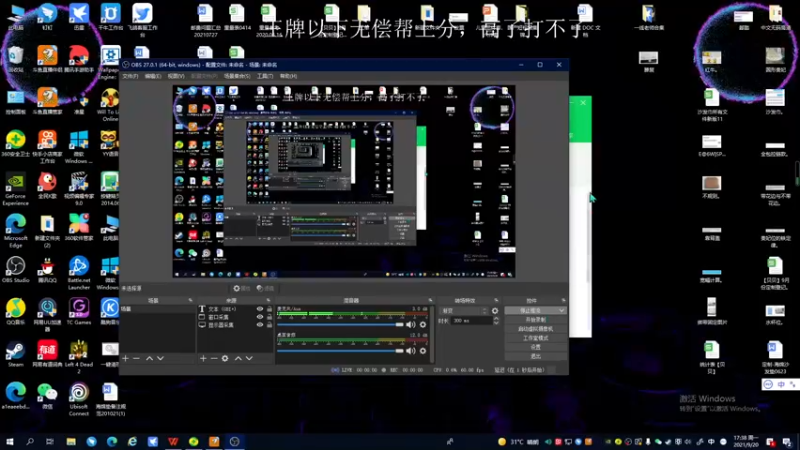Click the 启动虚拟摄像机 virtual camera button

click(x=535, y=329)
